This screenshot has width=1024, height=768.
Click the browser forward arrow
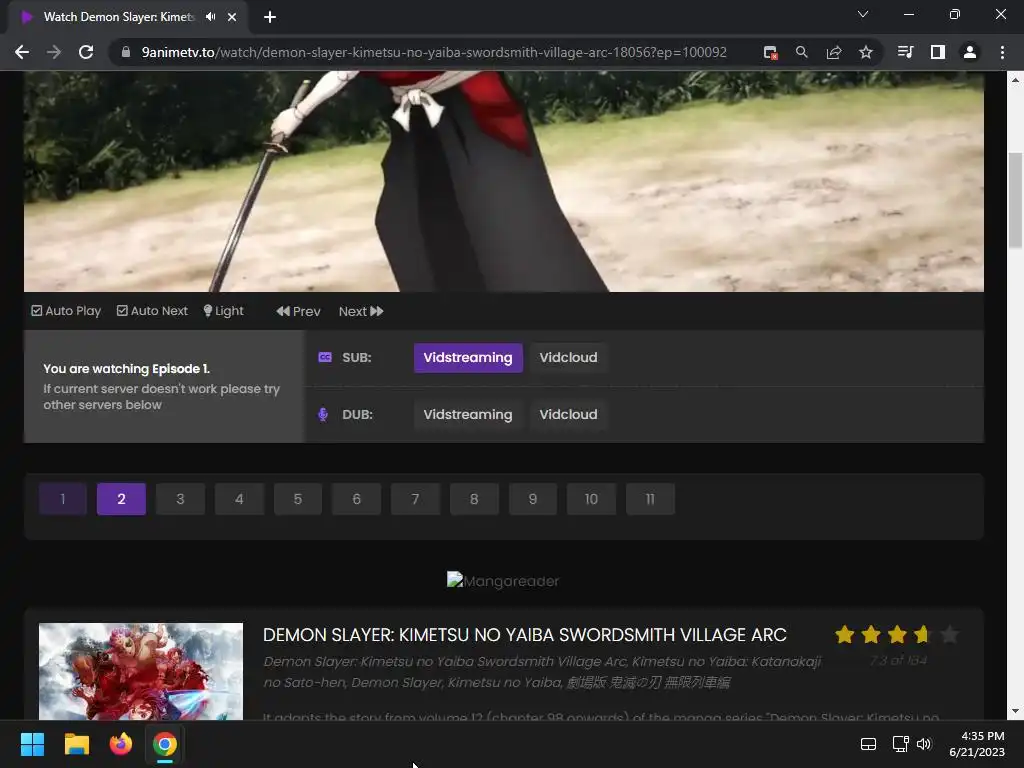(54, 52)
